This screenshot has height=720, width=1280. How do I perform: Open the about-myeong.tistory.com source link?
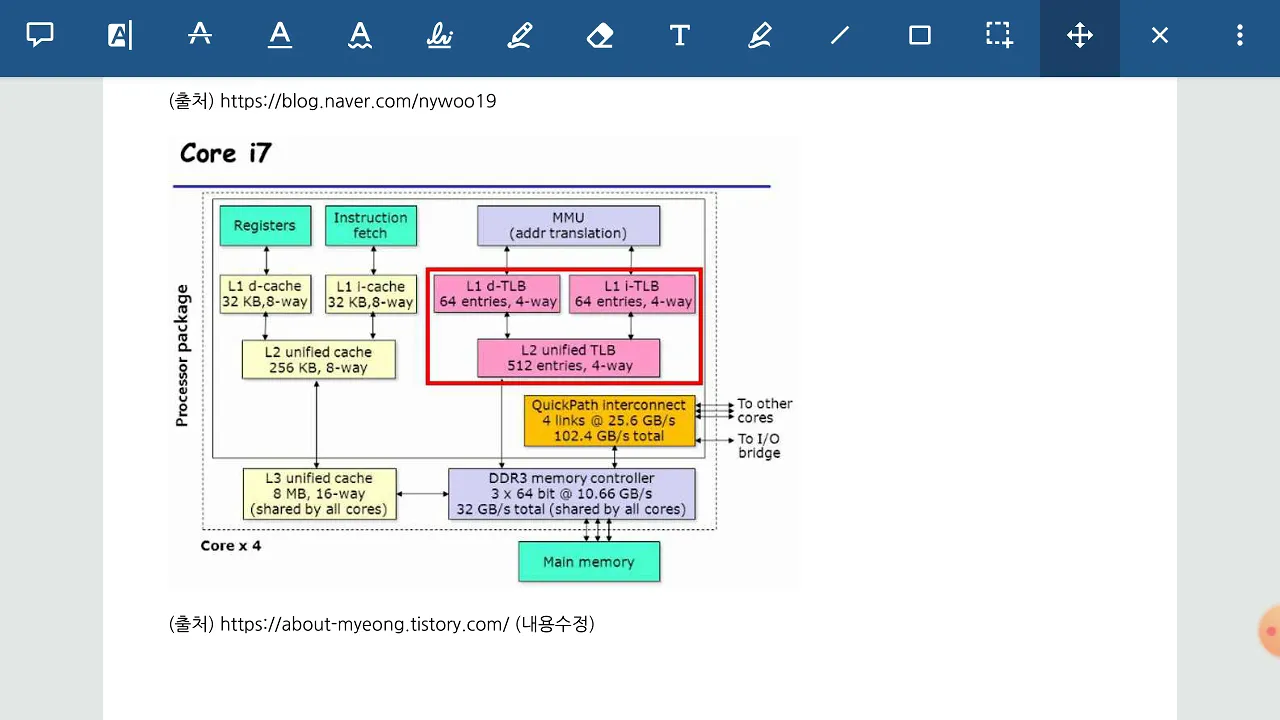pos(365,624)
